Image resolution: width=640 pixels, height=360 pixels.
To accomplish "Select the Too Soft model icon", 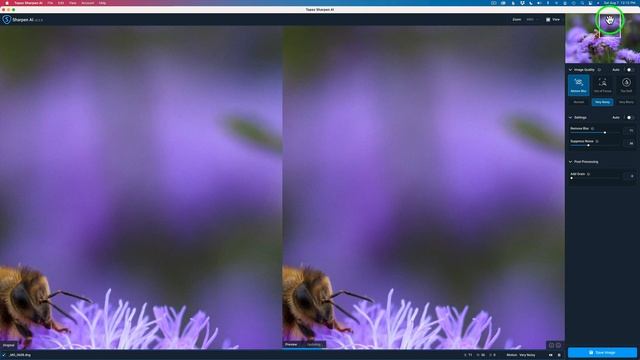I will (626, 83).
